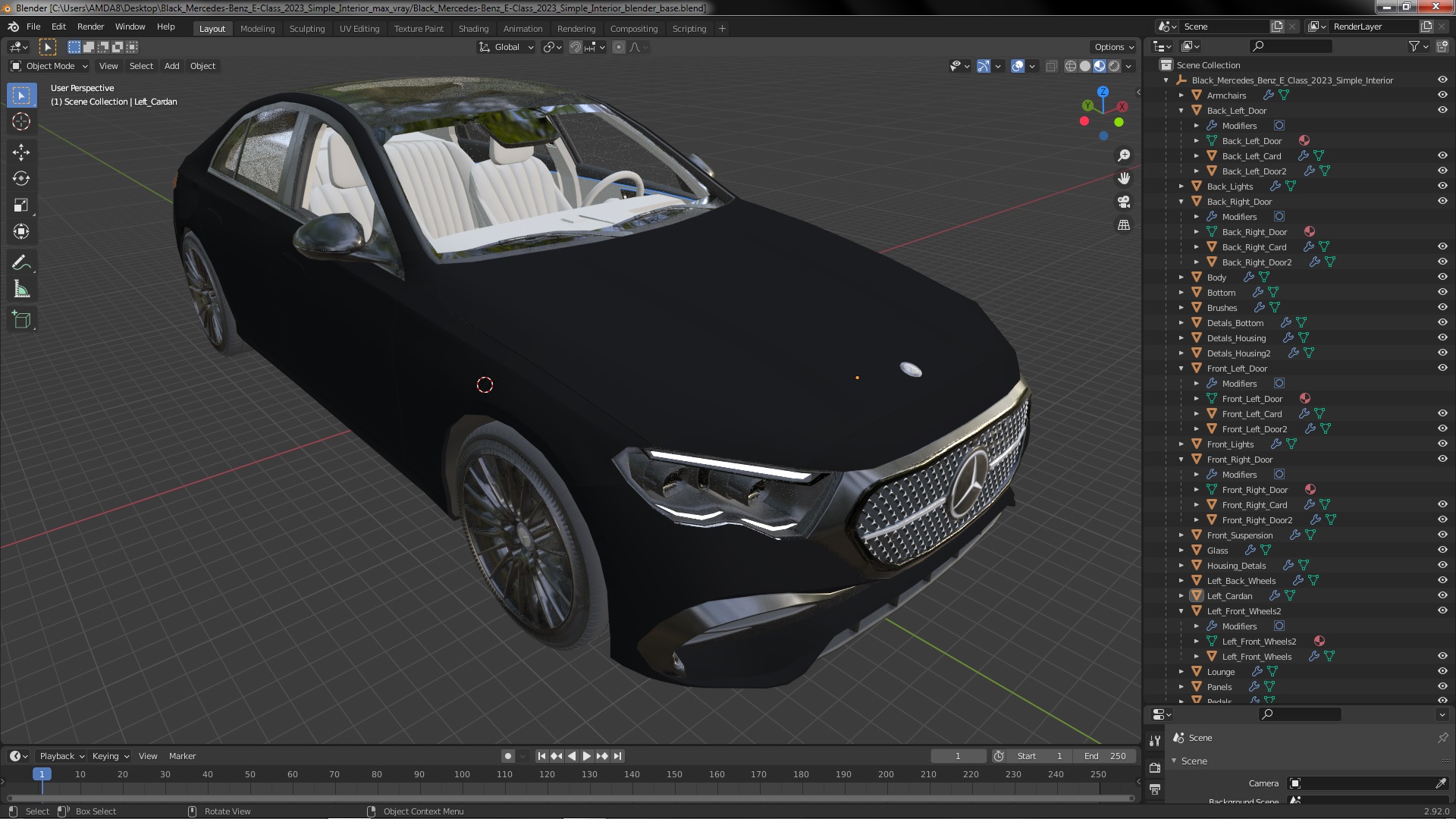This screenshot has width=1456, height=819.
Task: Collapse the Back_Left_Door tree item
Action: click(x=1181, y=111)
